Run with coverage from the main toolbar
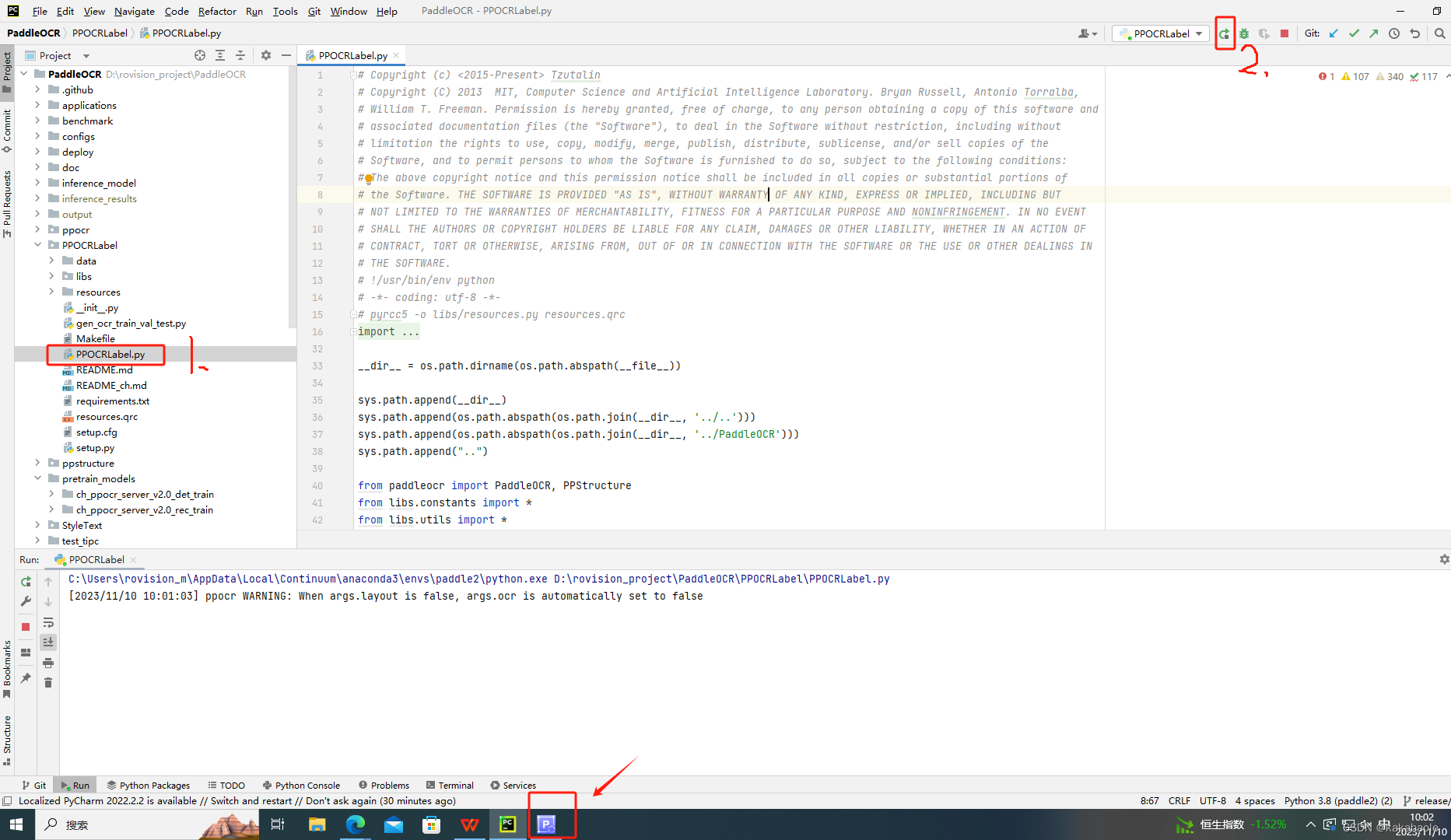 [1264, 33]
